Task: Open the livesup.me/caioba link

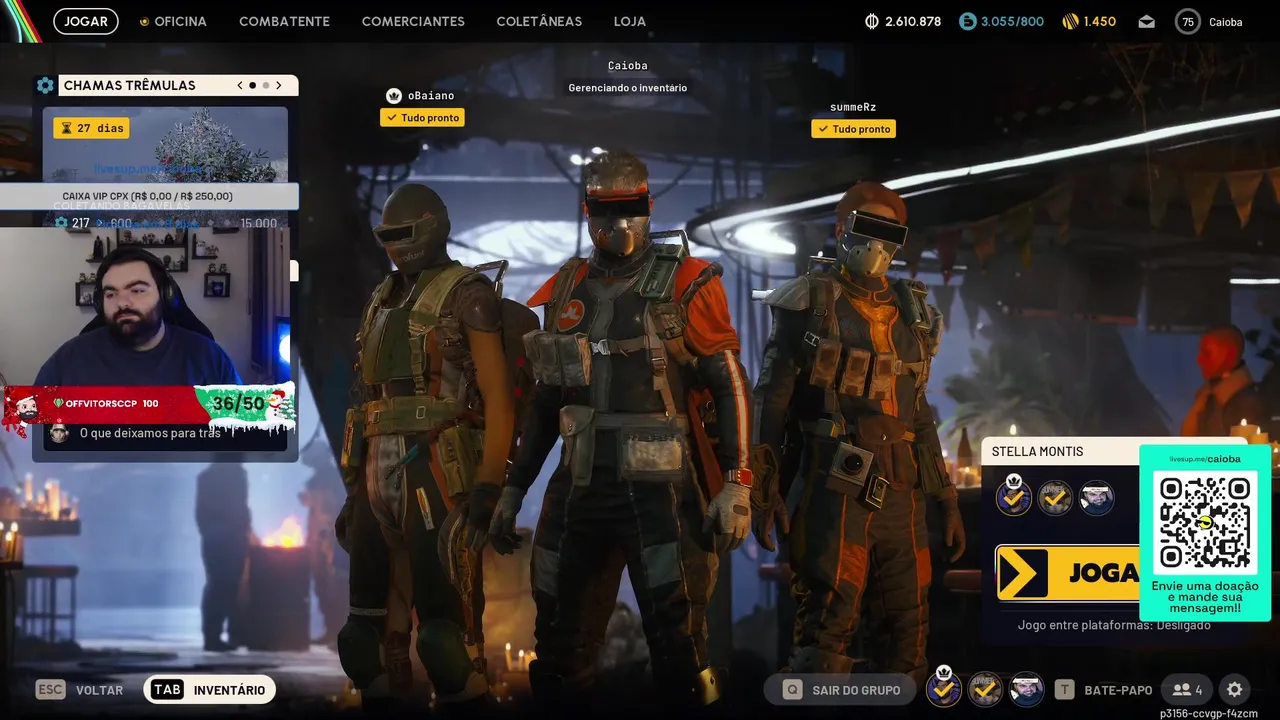Action: pos(1205,459)
